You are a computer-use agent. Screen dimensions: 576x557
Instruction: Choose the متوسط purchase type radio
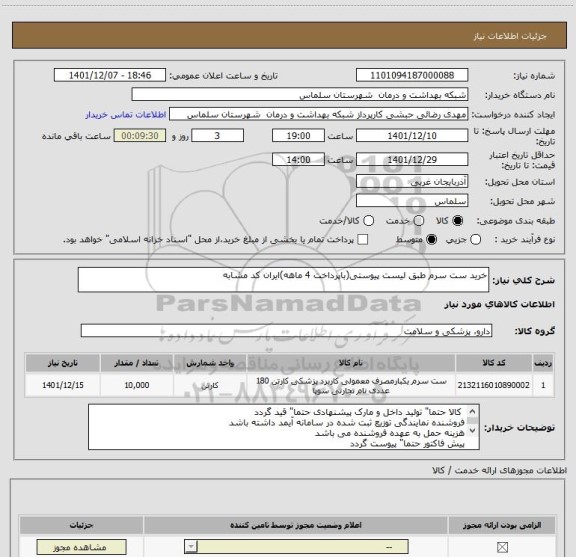click(x=432, y=240)
